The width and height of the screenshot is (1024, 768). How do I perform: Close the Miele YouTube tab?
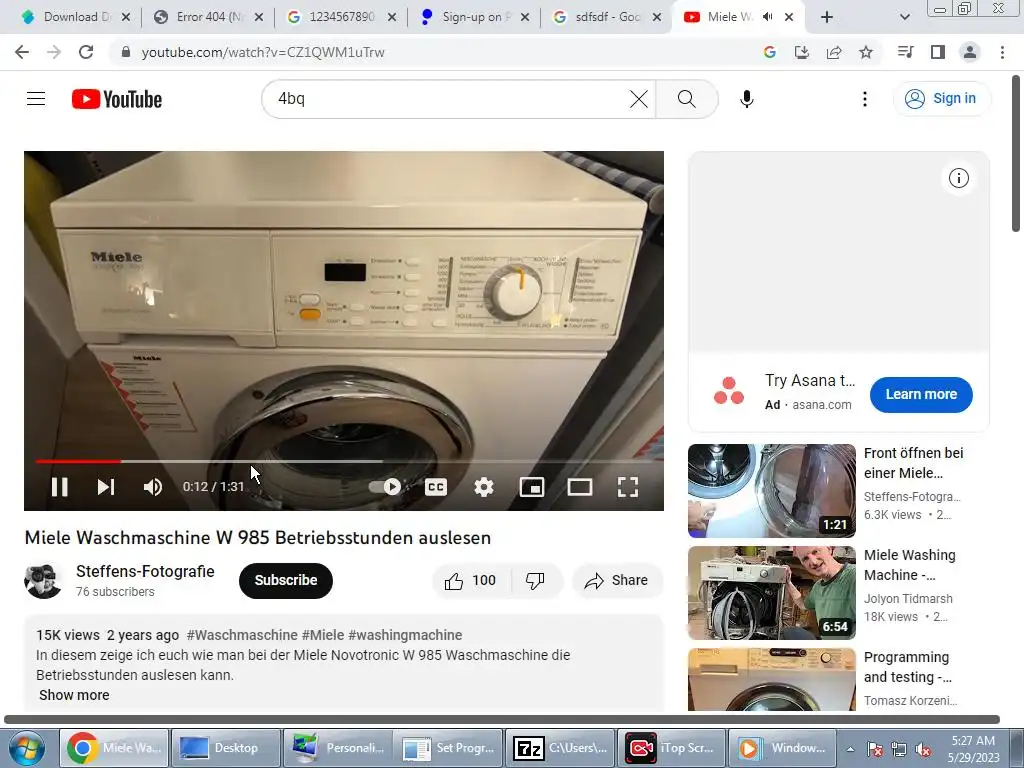click(x=789, y=17)
